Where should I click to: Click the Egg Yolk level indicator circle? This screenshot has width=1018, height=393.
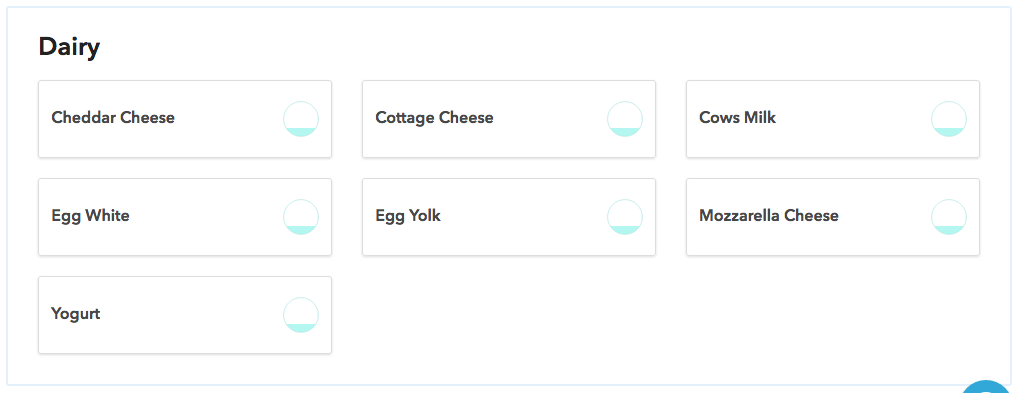625,217
